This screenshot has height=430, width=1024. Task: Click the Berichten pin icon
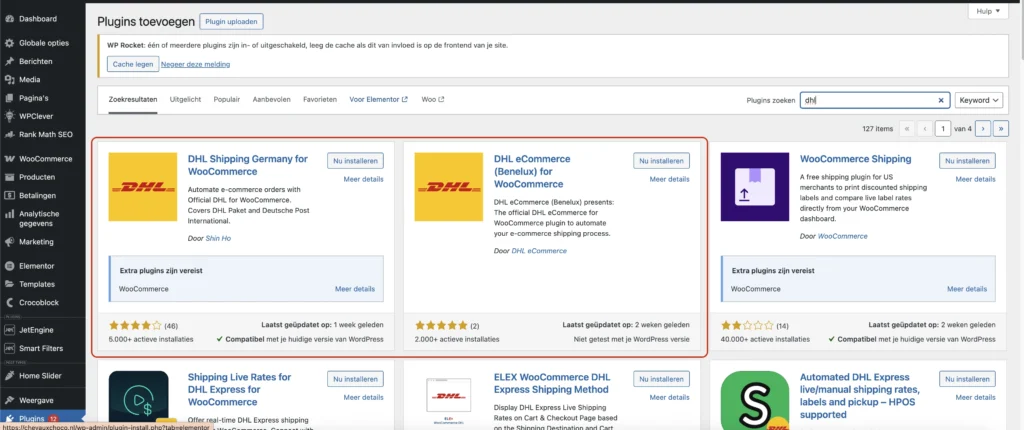(9, 61)
